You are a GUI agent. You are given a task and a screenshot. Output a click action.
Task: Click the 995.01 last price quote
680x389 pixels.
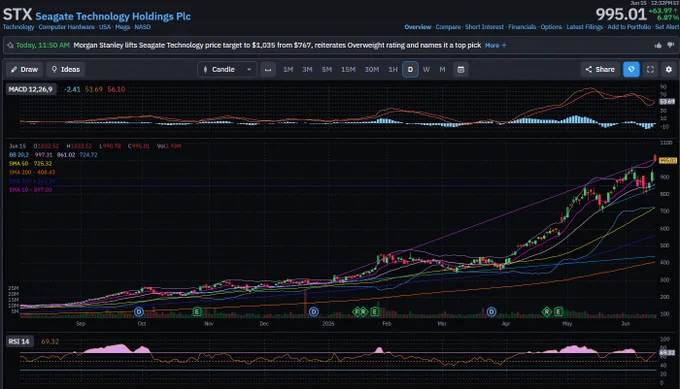621,14
